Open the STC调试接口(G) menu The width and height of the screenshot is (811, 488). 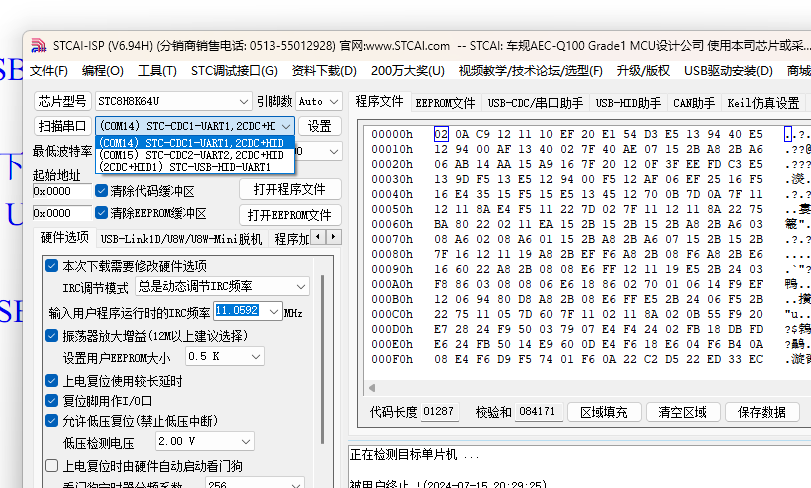click(x=234, y=71)
